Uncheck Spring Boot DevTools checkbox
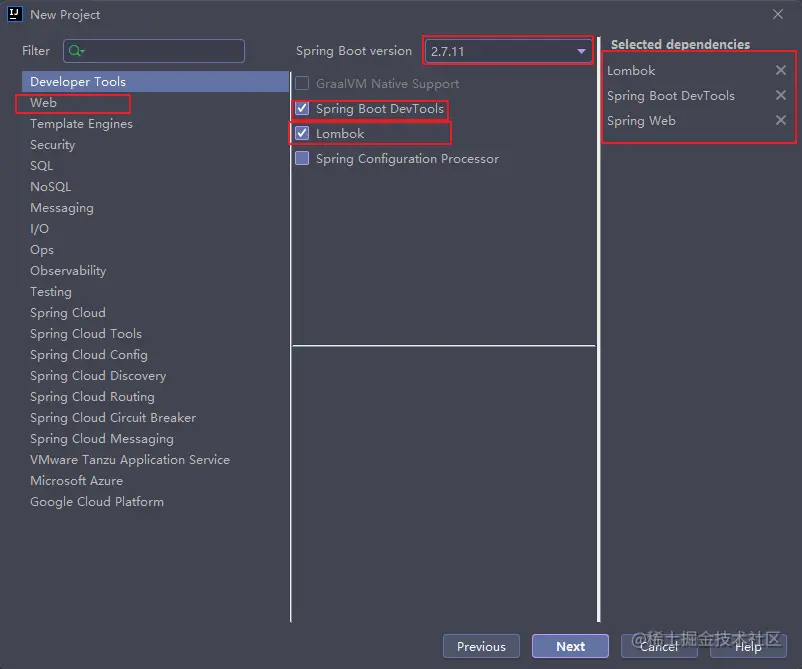802x669 pixels. (302, 108)
